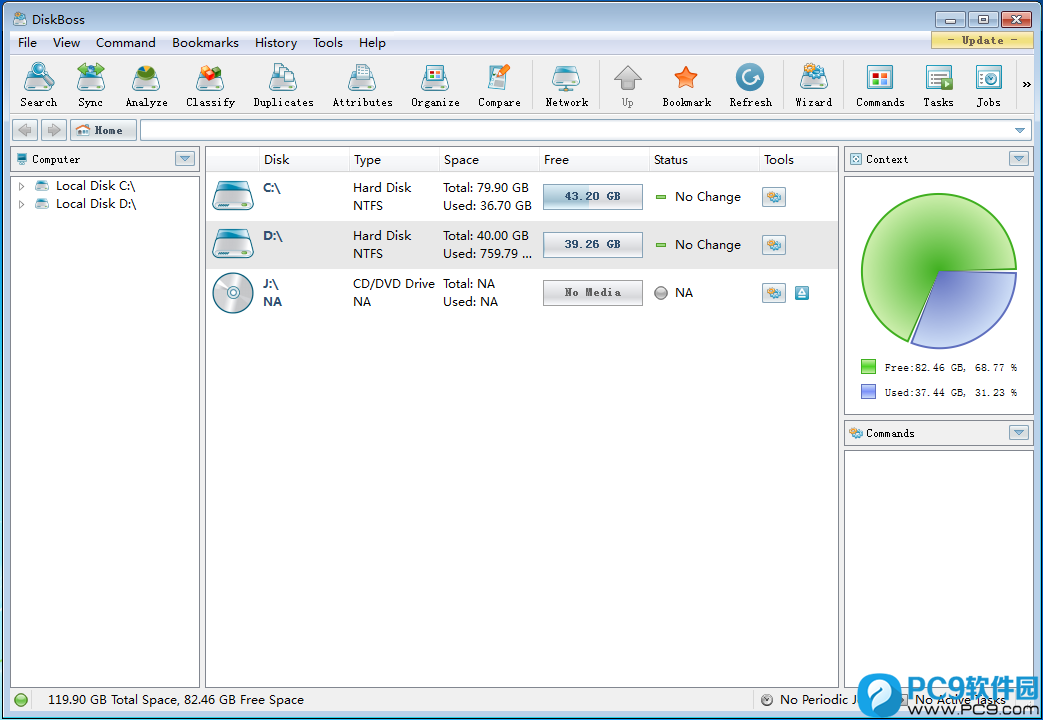This screenshot has width=1043, height=720.
Task: Navigate forward with right arrow
Action: pyautogui.click(x=54, y=130)
